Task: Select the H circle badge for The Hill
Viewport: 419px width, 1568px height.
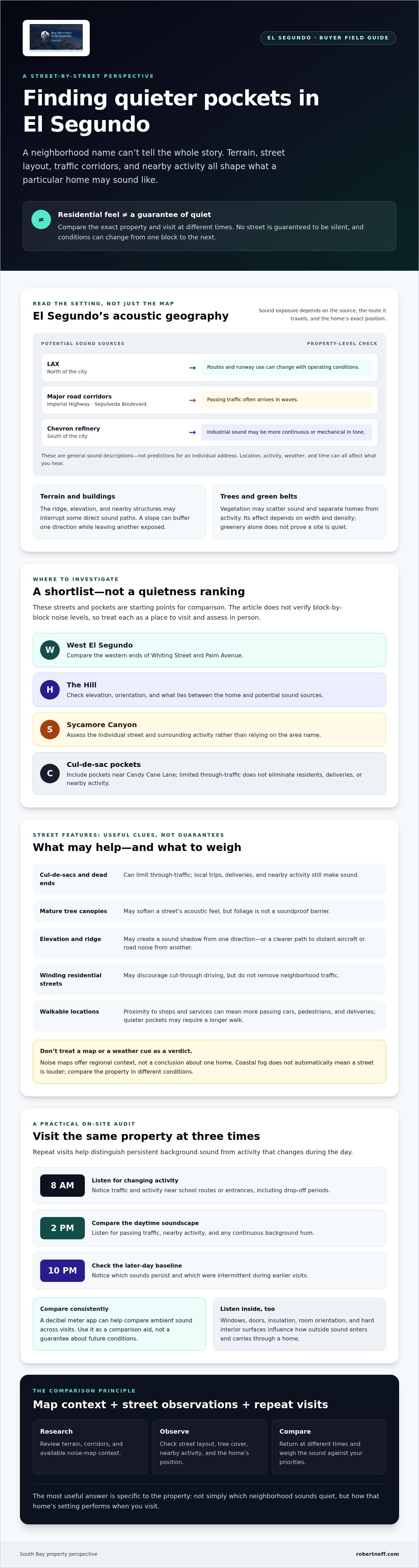Action: pyautogui.click(x=50, y=690)
